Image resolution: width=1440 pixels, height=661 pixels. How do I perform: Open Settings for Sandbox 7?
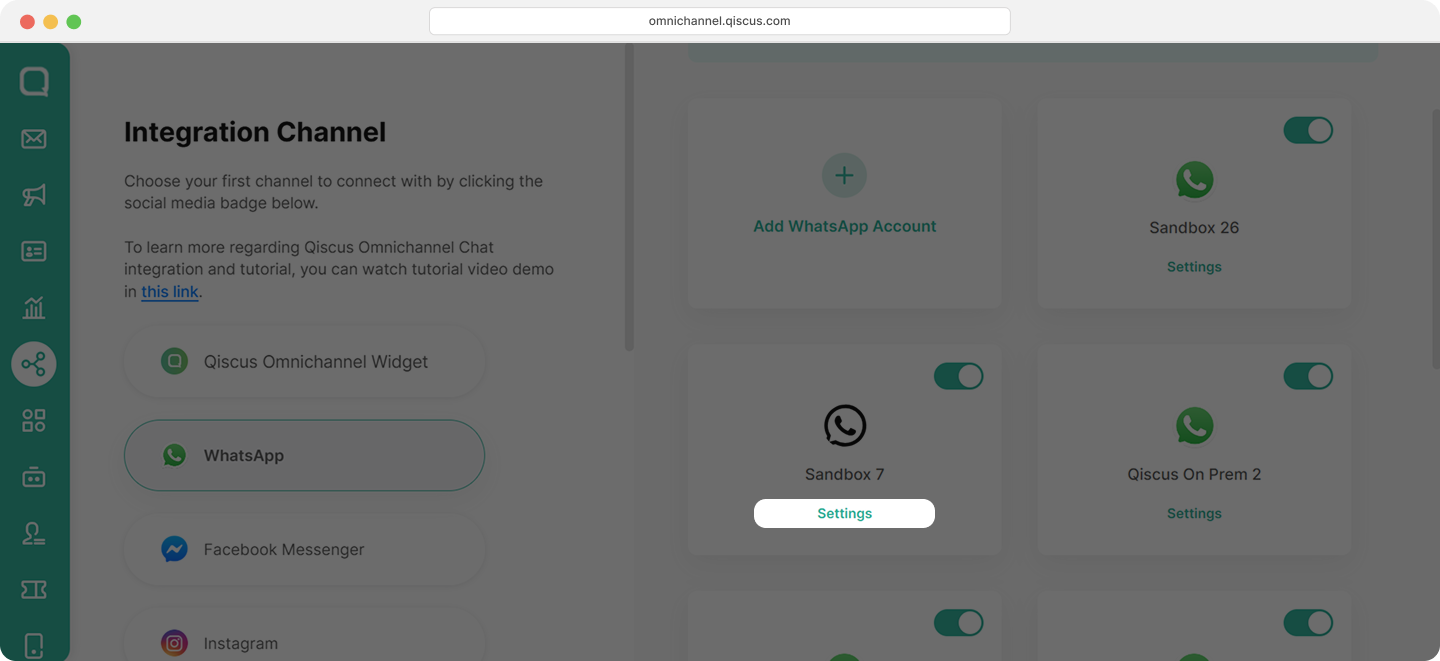[x=844, y=513]
